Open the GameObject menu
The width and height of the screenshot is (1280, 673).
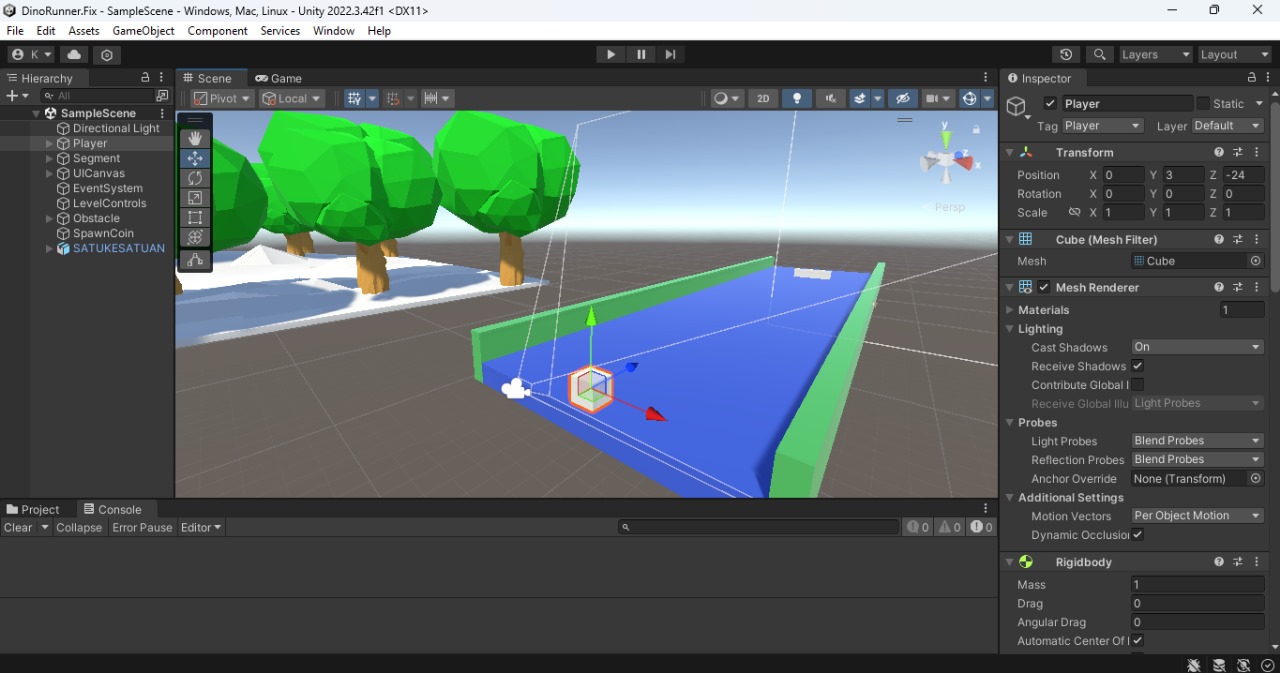click(x=143, y=31)
